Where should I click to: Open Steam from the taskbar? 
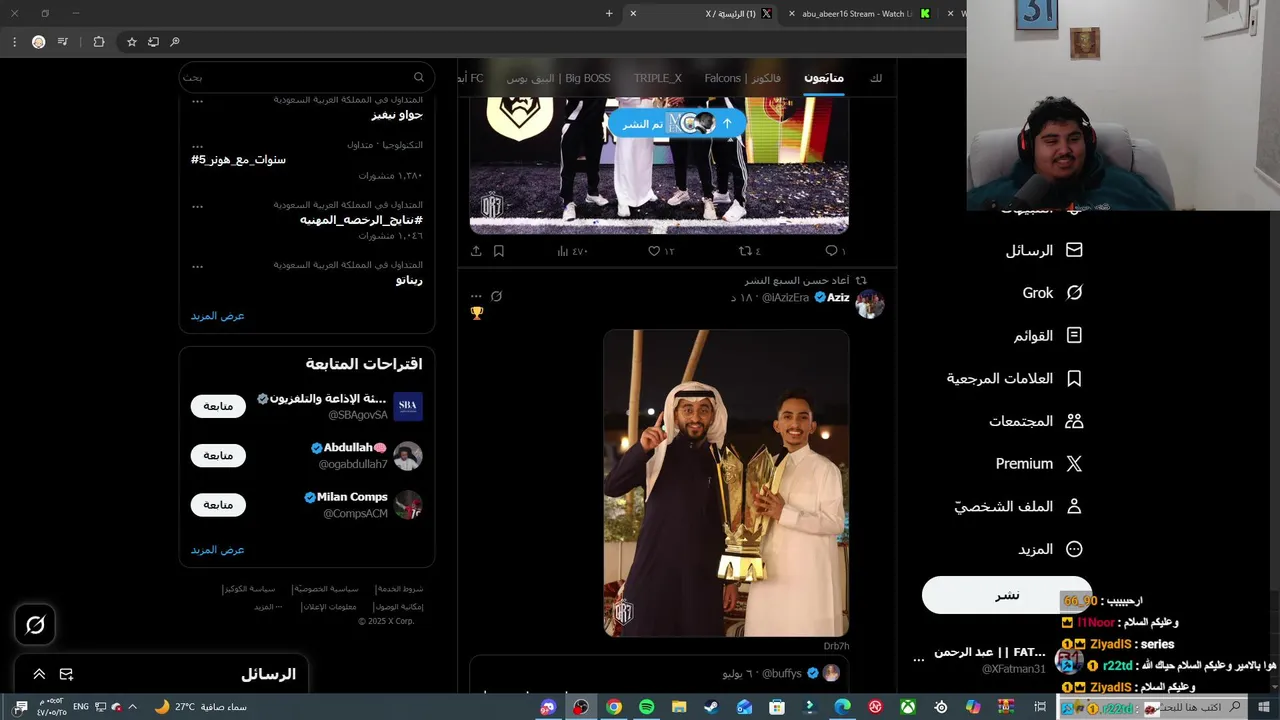tap(711, 707)
